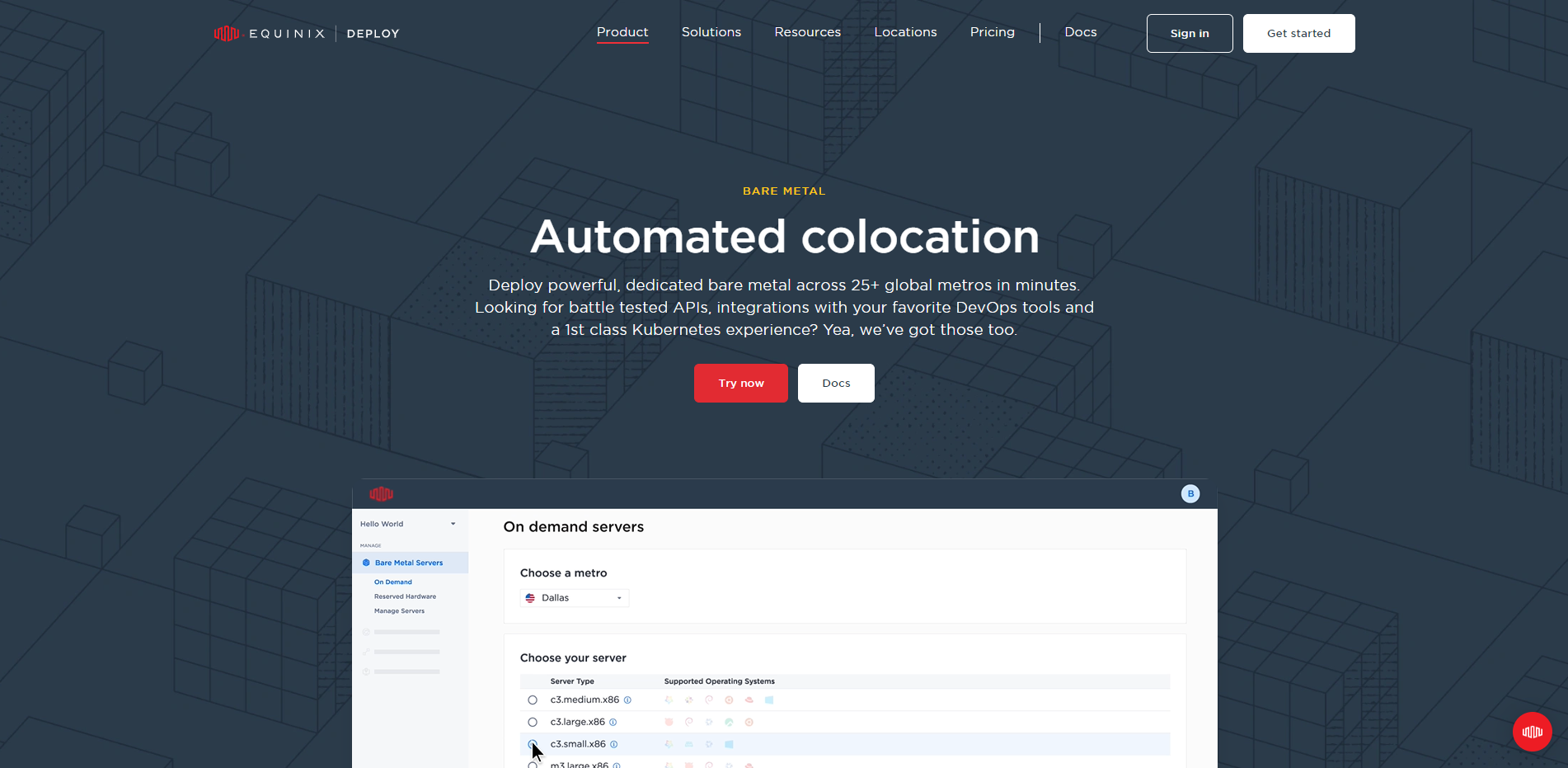Viewport: 1568px width, 768px height.
Task: Click the Debian swirl icon in the c3.large.x86 row
Action: pos(688,722)
